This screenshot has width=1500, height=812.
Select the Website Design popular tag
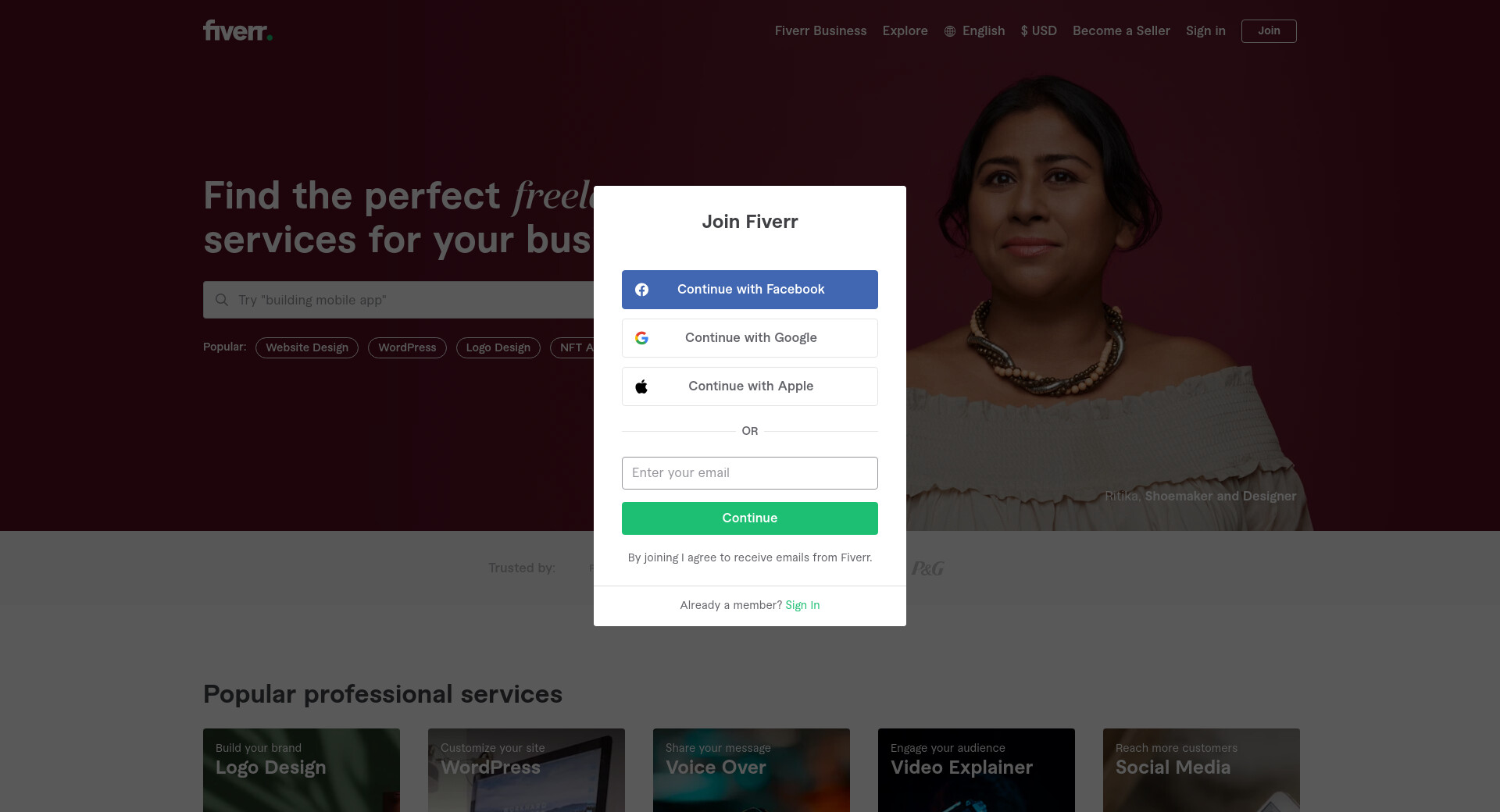pos(307,347)
